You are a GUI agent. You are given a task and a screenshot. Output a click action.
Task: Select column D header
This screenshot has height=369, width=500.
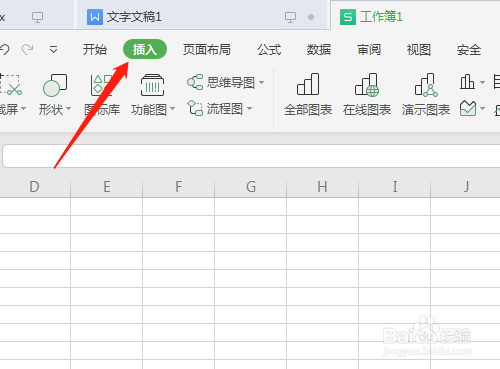point(35,187)
